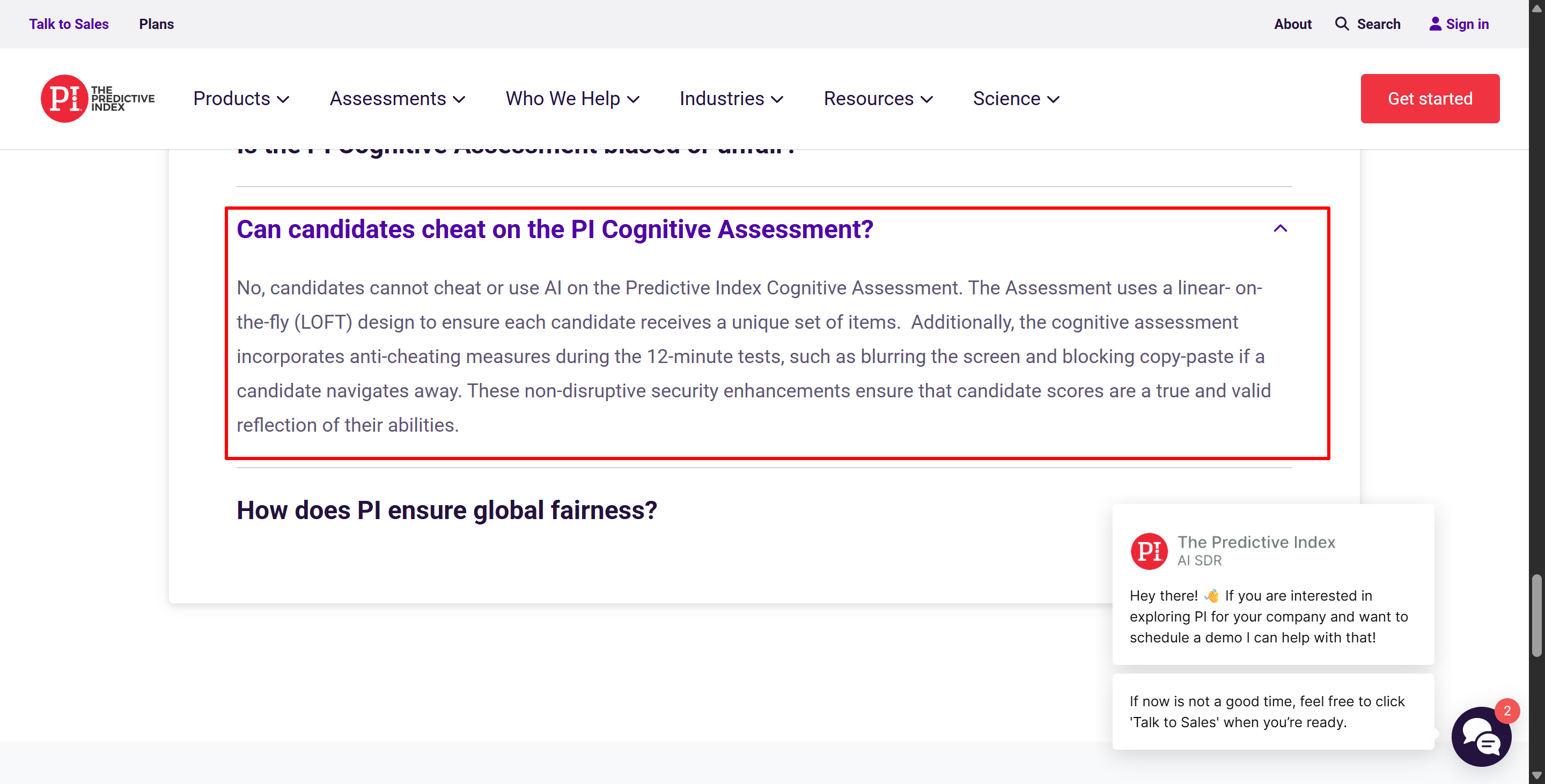Click the PI avatar in chat popup
This screenshot has width=1545, height=784.
click(x=1149, y=550)
